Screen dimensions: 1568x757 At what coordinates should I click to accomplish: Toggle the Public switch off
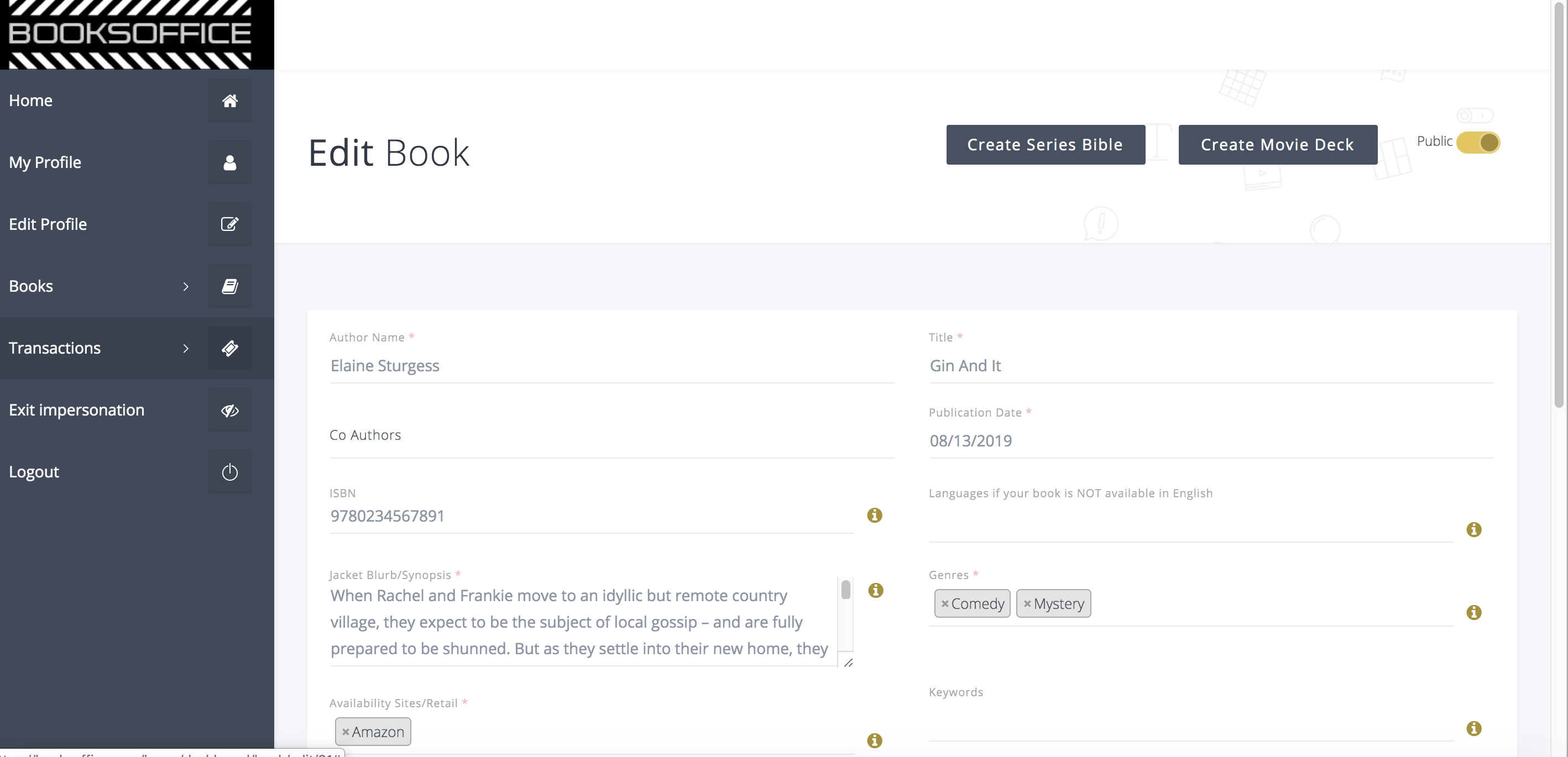click(1478, 143)
